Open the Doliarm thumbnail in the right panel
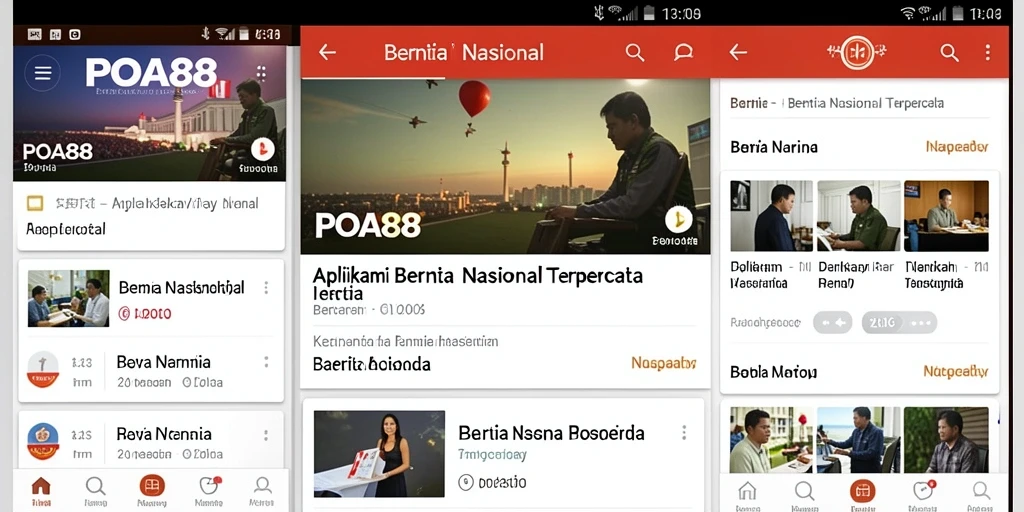 [771, 216]
